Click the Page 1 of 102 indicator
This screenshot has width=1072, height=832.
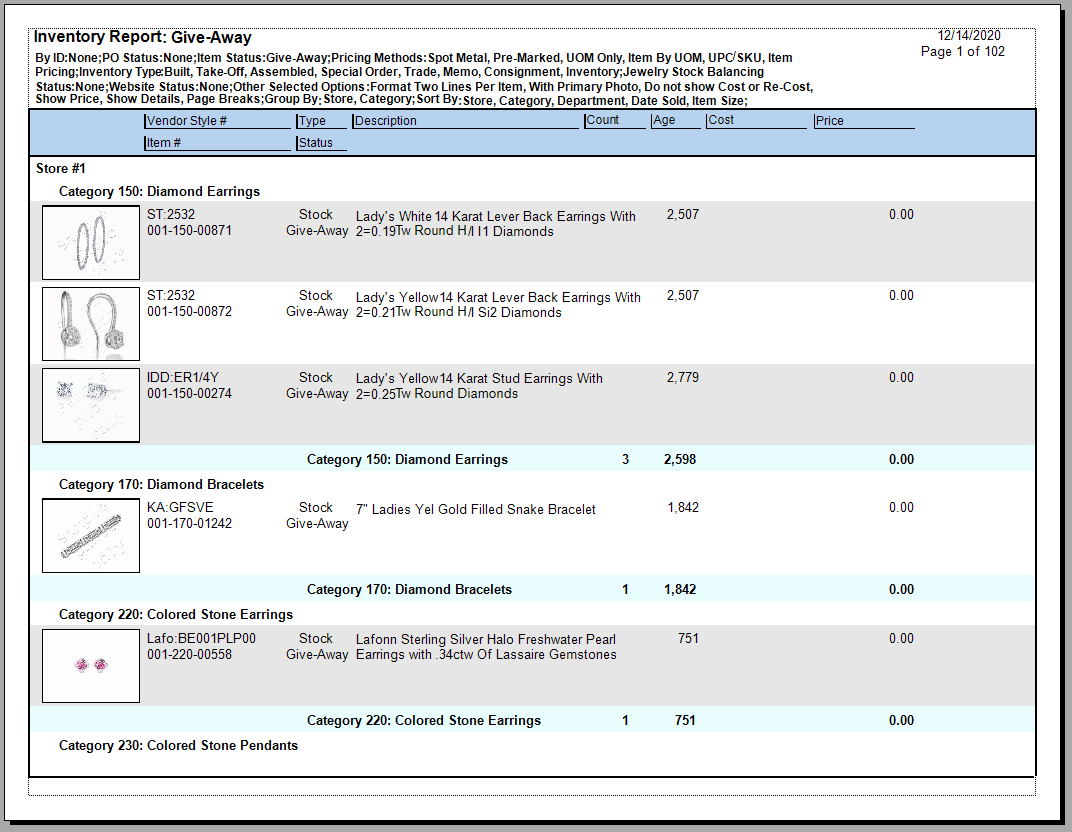click(x=962, y=52)
